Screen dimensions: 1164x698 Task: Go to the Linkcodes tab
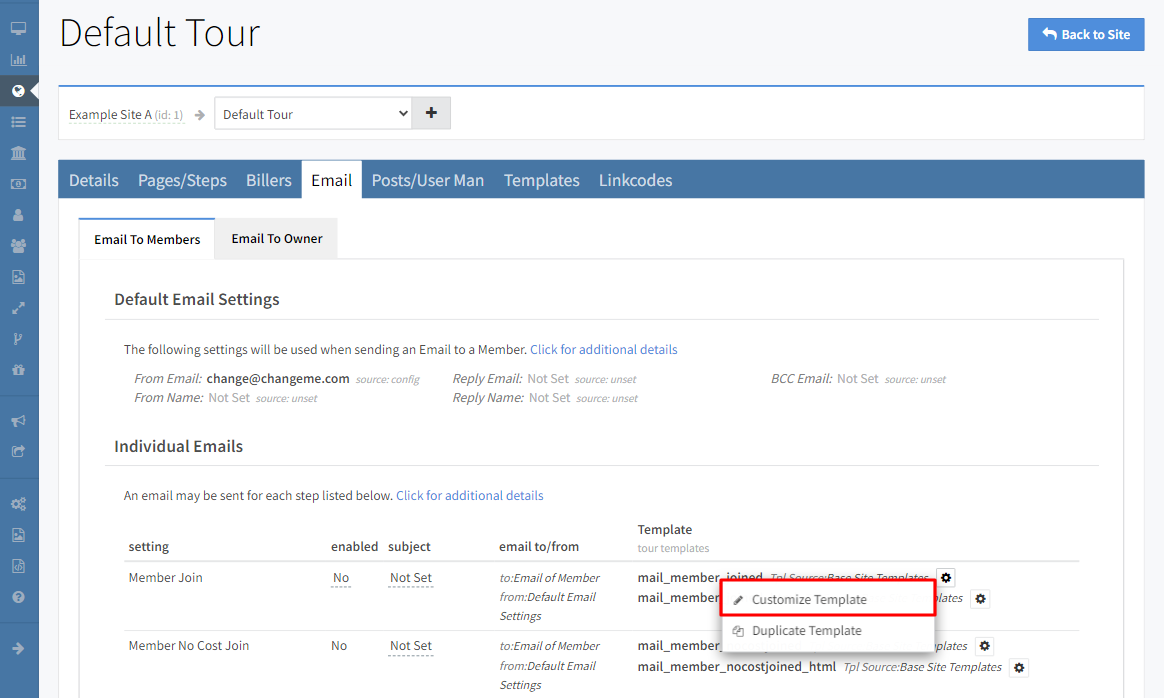pyautogui.click(x=635, y=180)
